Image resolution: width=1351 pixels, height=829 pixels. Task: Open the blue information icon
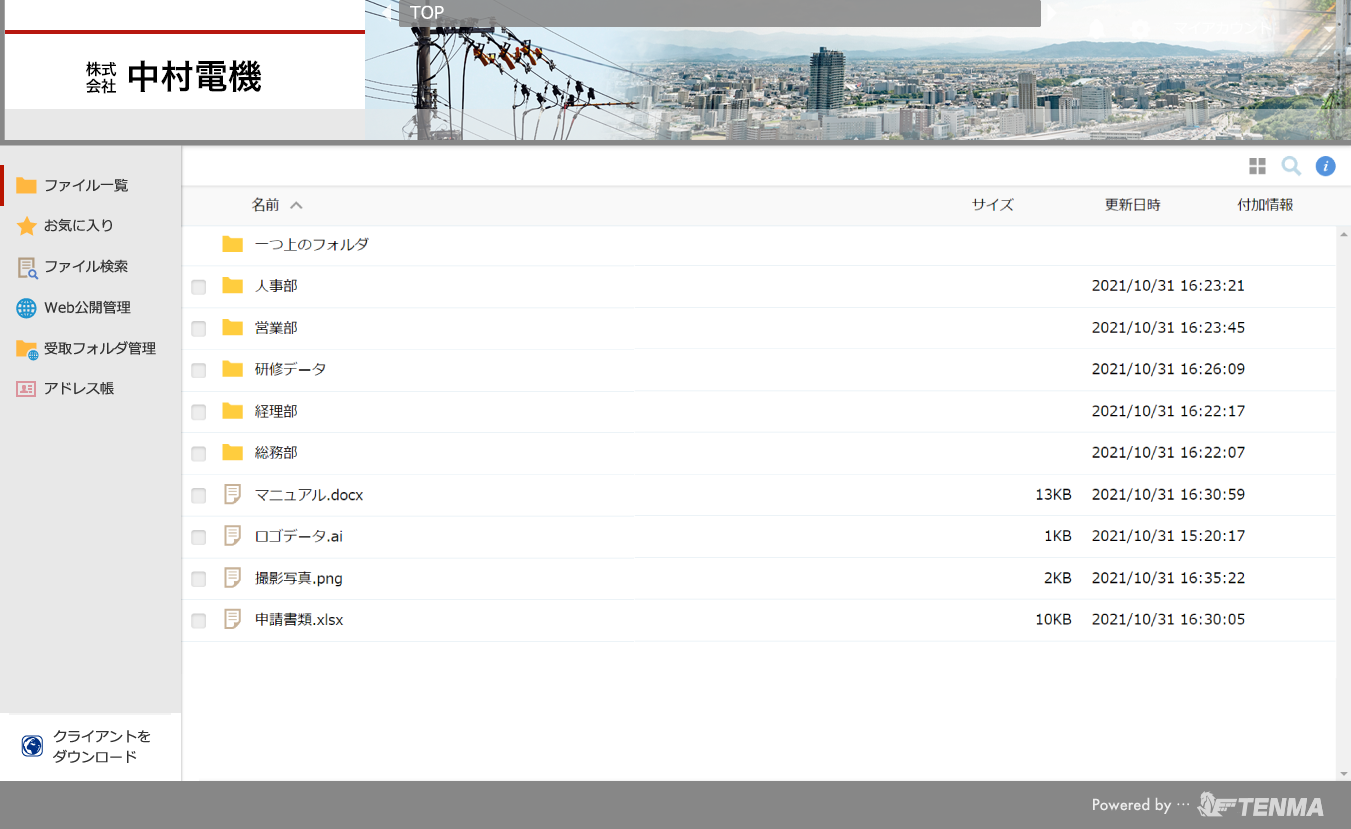coord(1325,166)
